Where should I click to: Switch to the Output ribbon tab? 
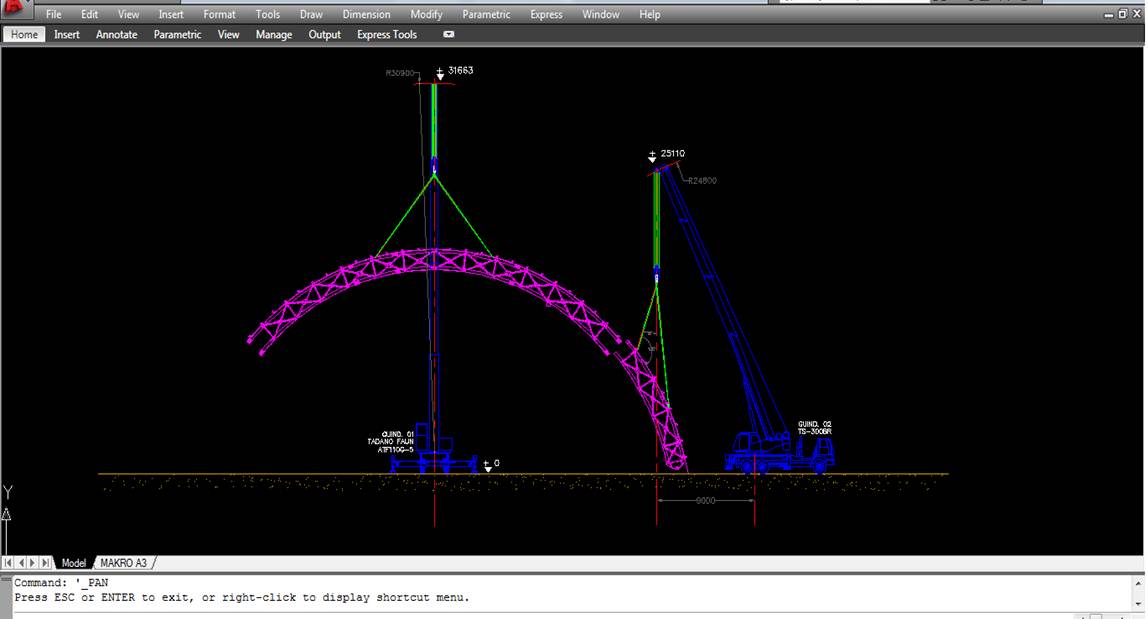click(x=324, y=34)
